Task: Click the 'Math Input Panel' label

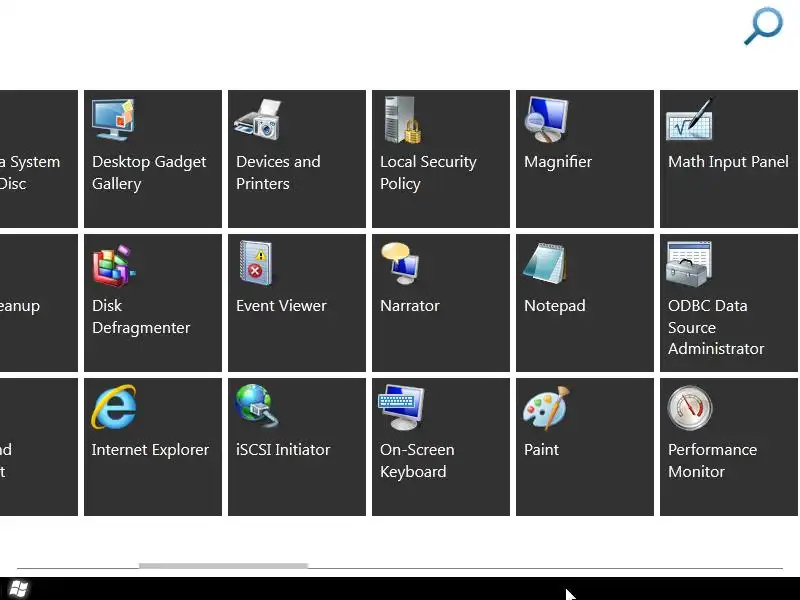Action: coord(728,162)
